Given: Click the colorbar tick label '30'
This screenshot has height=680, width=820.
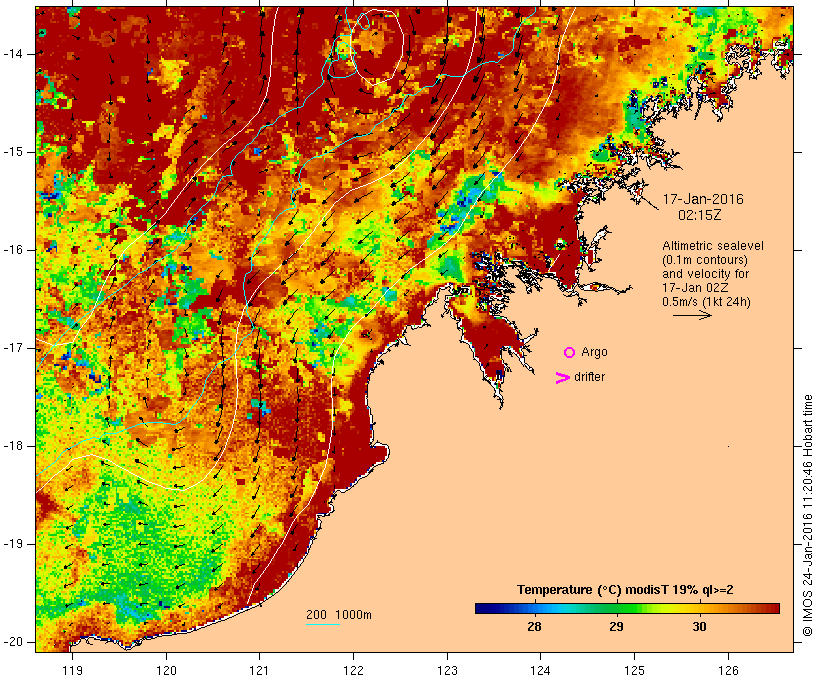Looking at the screenshot, I should [x=699, y=627].
